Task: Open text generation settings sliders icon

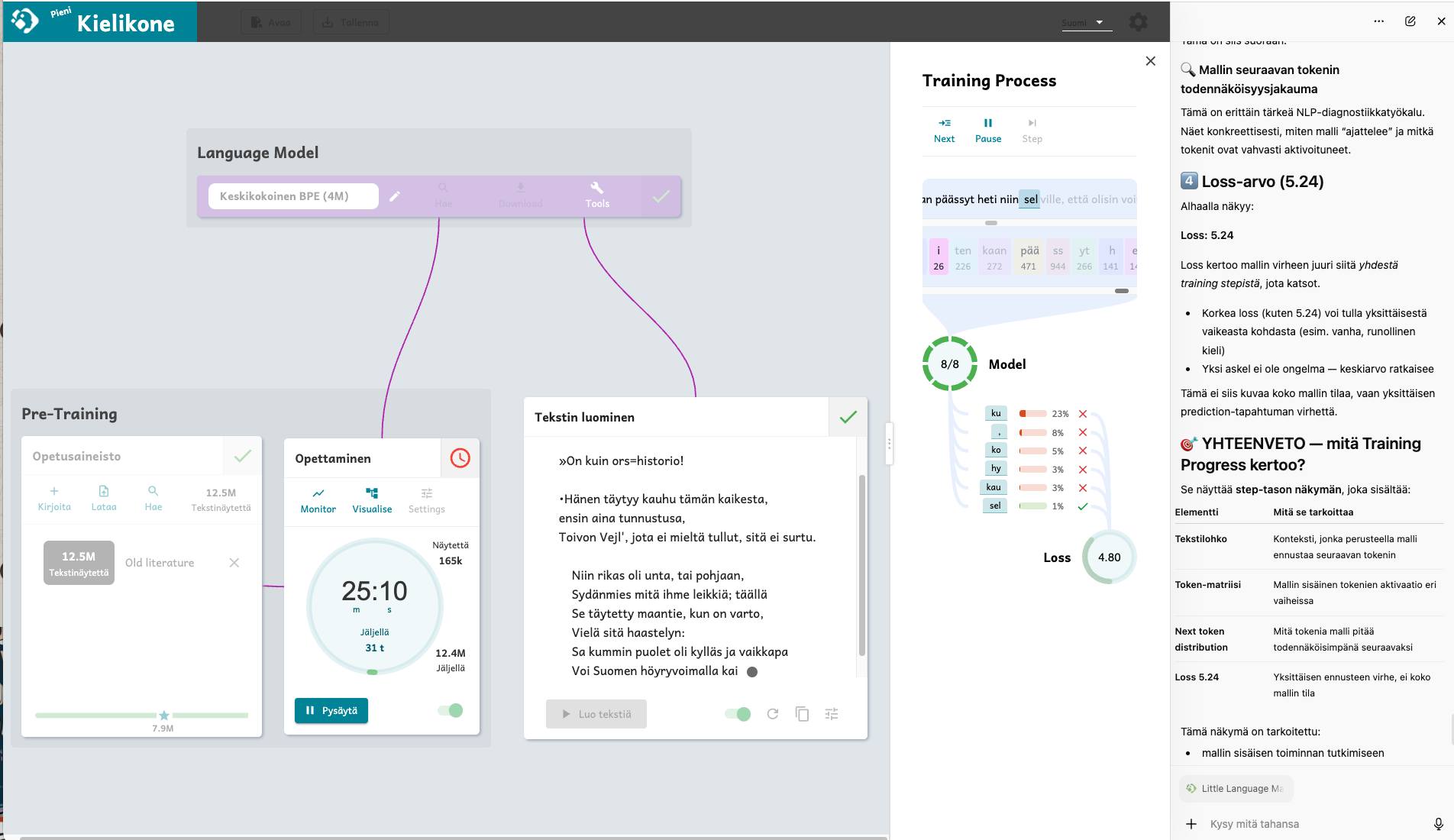Action: coord(832,714)
